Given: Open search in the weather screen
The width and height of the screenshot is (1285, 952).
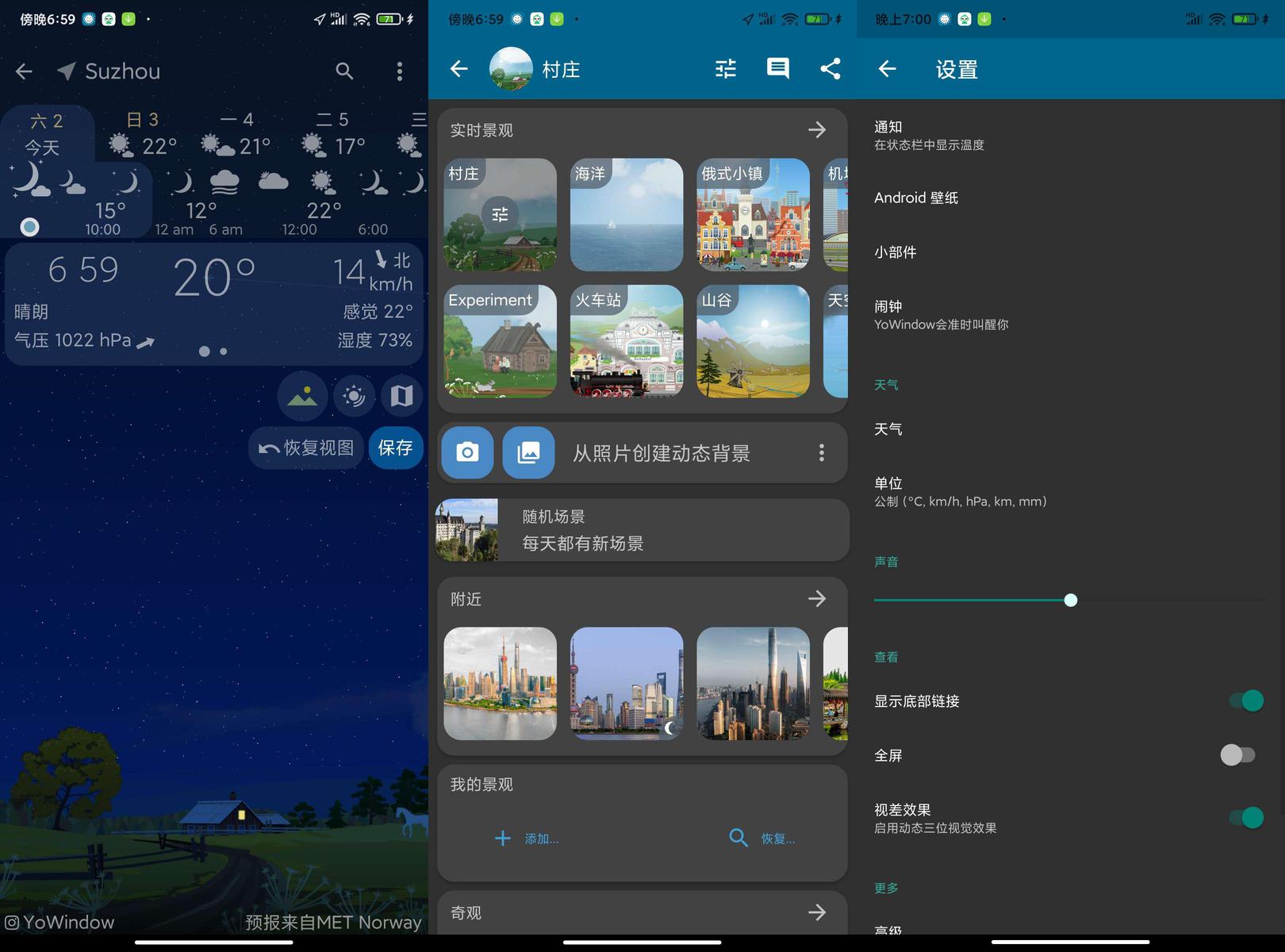Looking at the screenshot, I should pyautogui.click(x=344, y=71).
